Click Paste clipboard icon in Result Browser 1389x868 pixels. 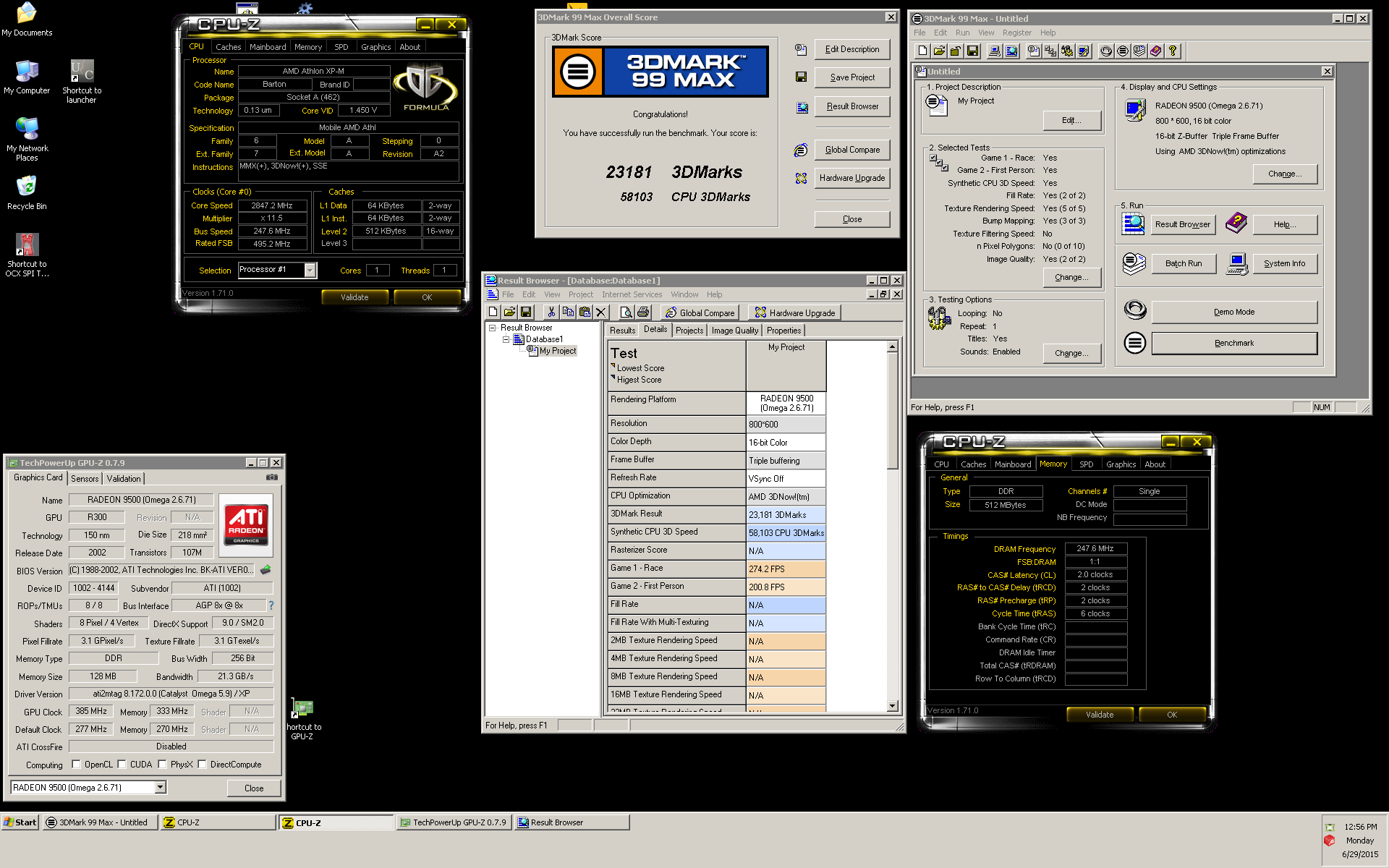(x=585, y=312)
